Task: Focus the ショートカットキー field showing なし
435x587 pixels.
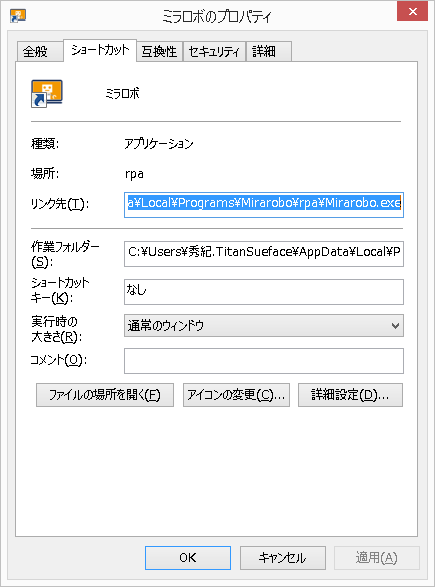Action: (x=264, y=292)
